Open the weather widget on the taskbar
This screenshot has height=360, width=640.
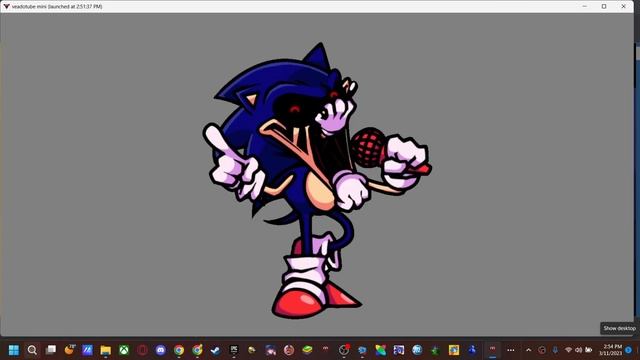click(69, 350)
